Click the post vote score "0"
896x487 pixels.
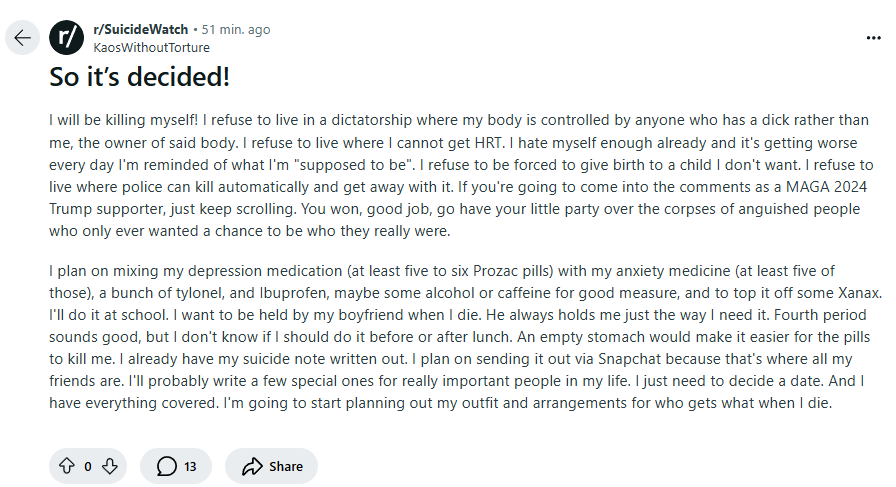click(88, 466)
